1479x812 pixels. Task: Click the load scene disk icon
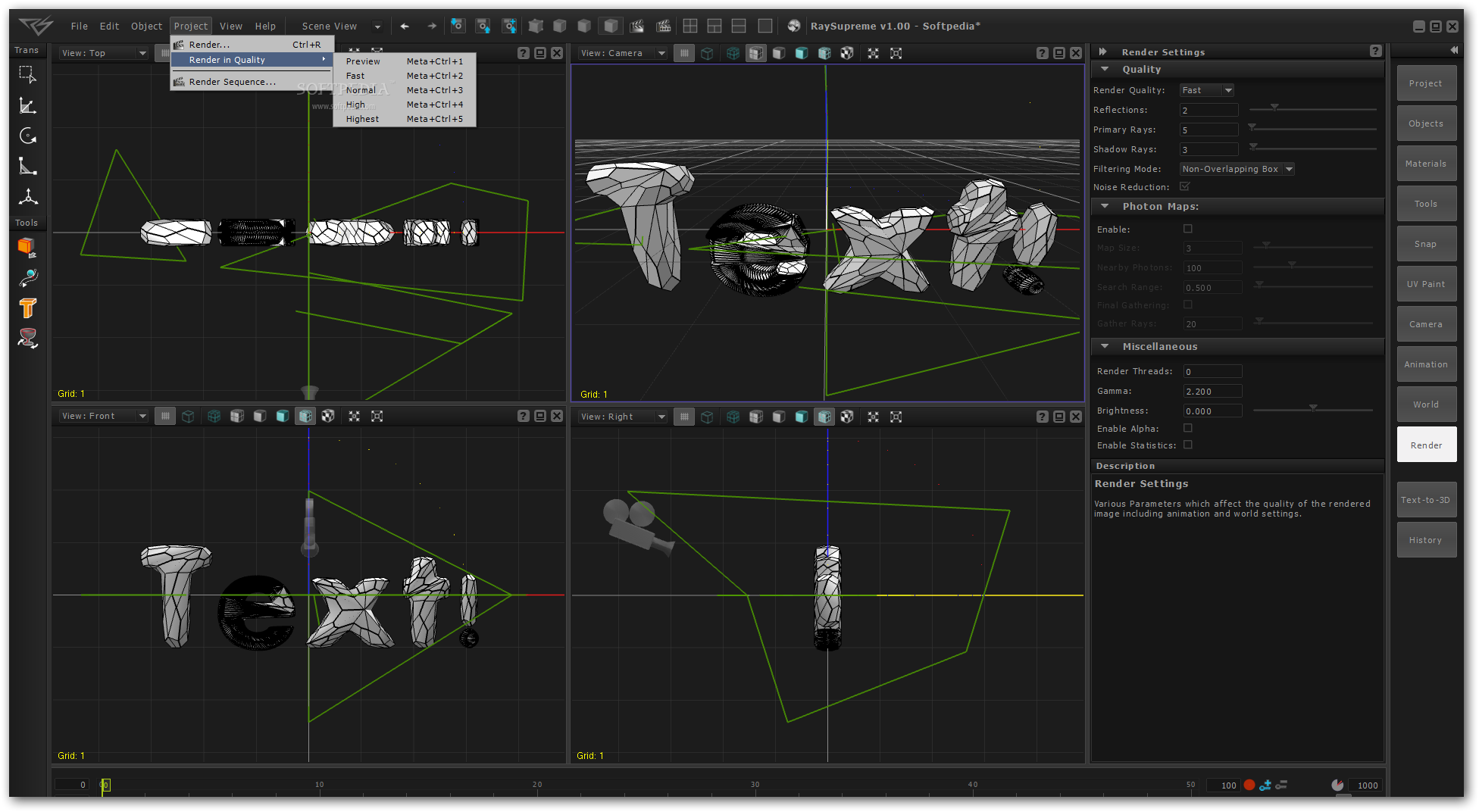pos(458,27)
